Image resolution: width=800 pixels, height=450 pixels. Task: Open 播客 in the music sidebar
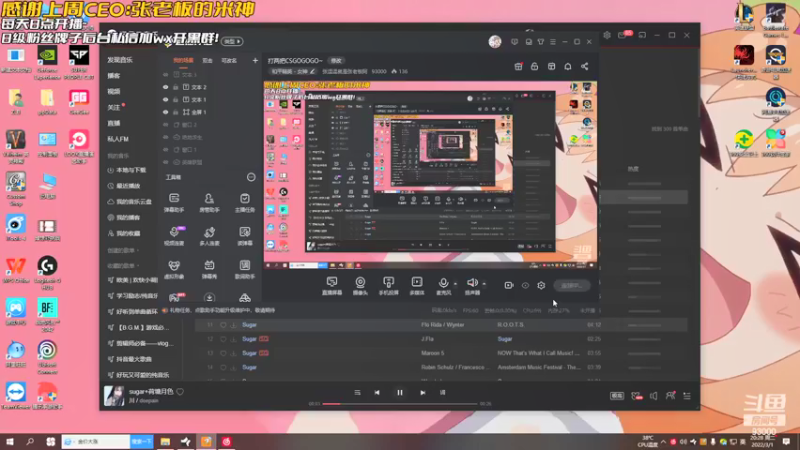tap(113, 76)
